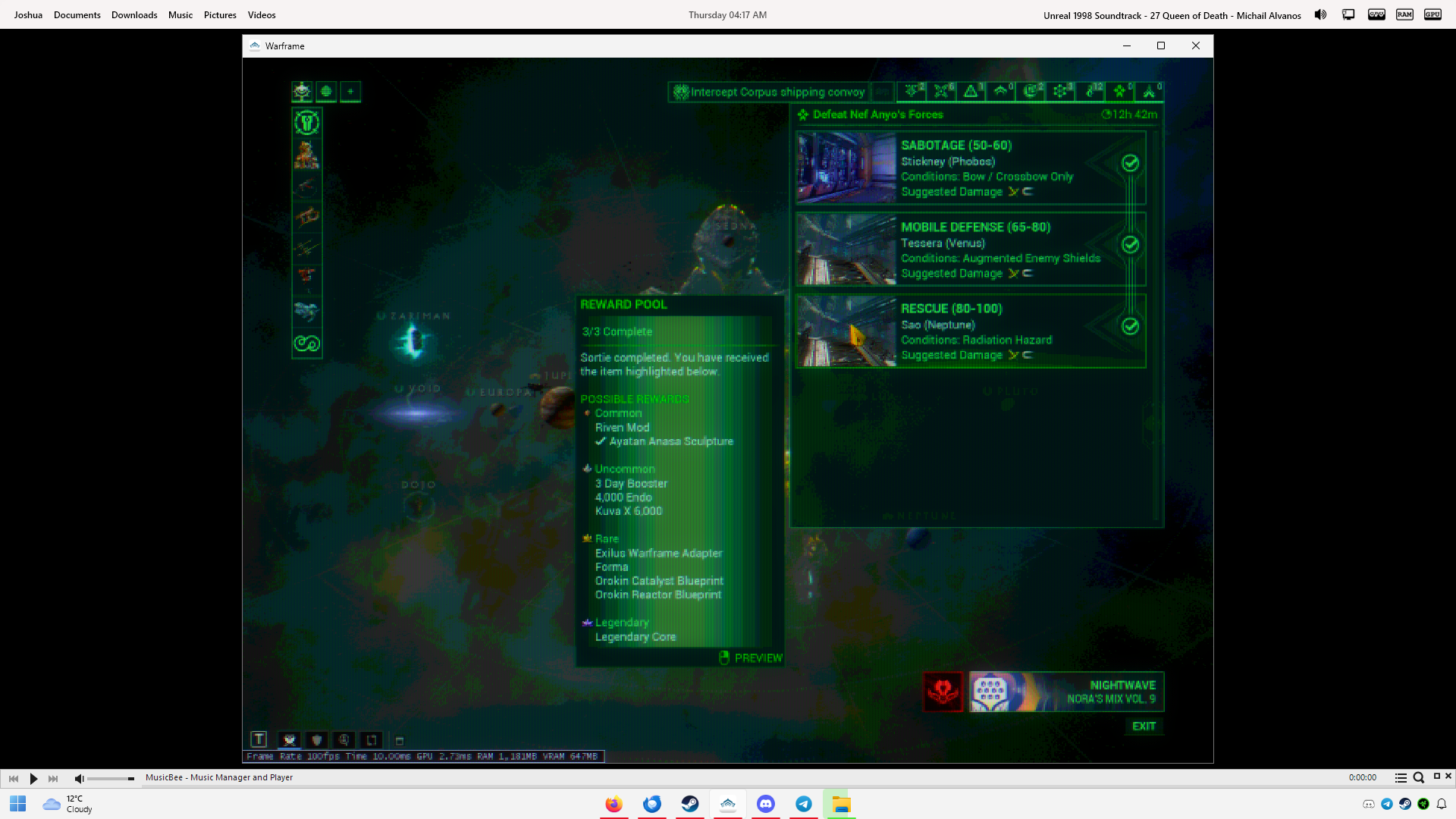Click the shield clan chat tab icon
1456x819 pixels.
tap(317, 739)
